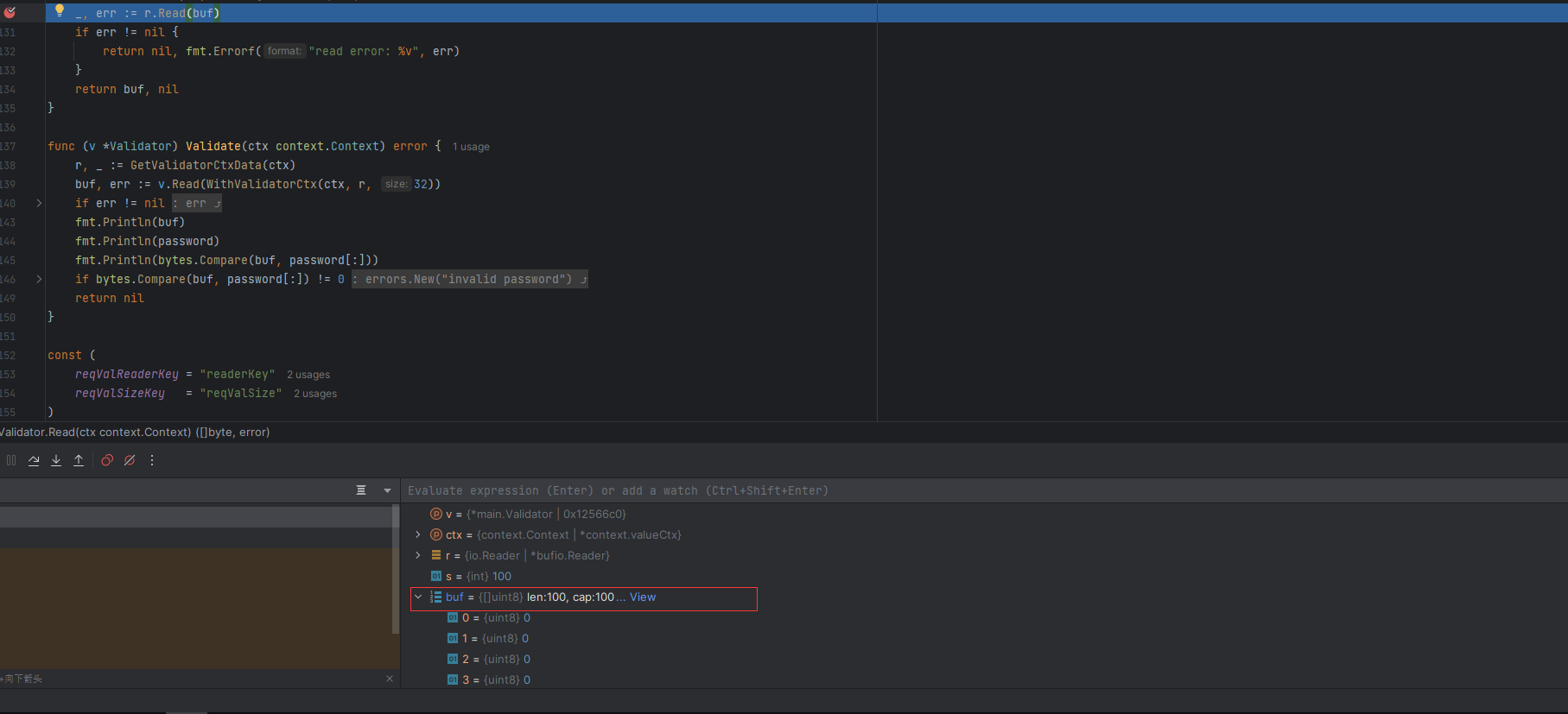The image size is (1568, 714).
Task: Click the 'size:' inlay hint before 32
Action: 396,184
